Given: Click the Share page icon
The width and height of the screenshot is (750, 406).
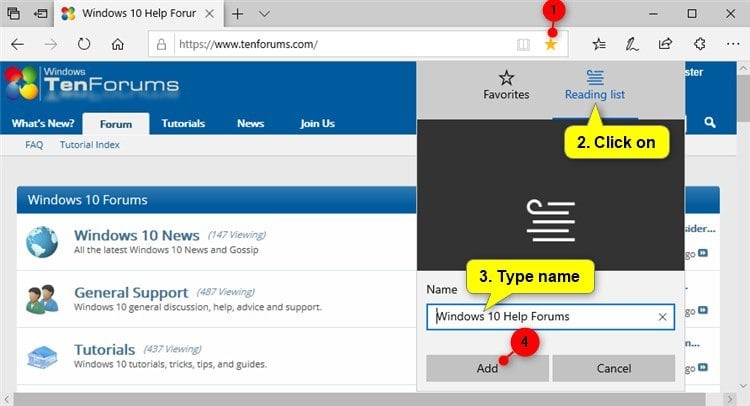Looking at the screenshot, I should [665, 44].
